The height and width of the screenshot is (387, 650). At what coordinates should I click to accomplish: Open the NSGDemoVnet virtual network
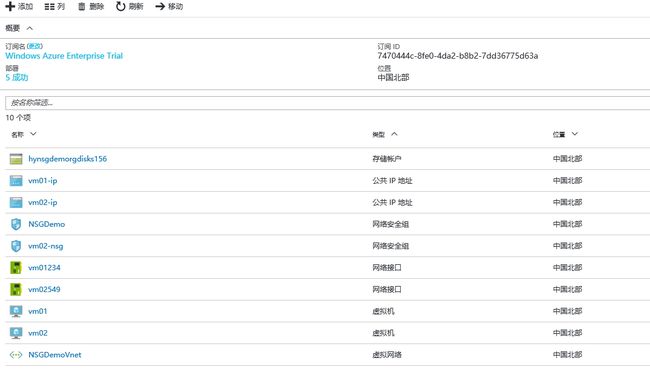pyautogui.click(x=55, y=355)
